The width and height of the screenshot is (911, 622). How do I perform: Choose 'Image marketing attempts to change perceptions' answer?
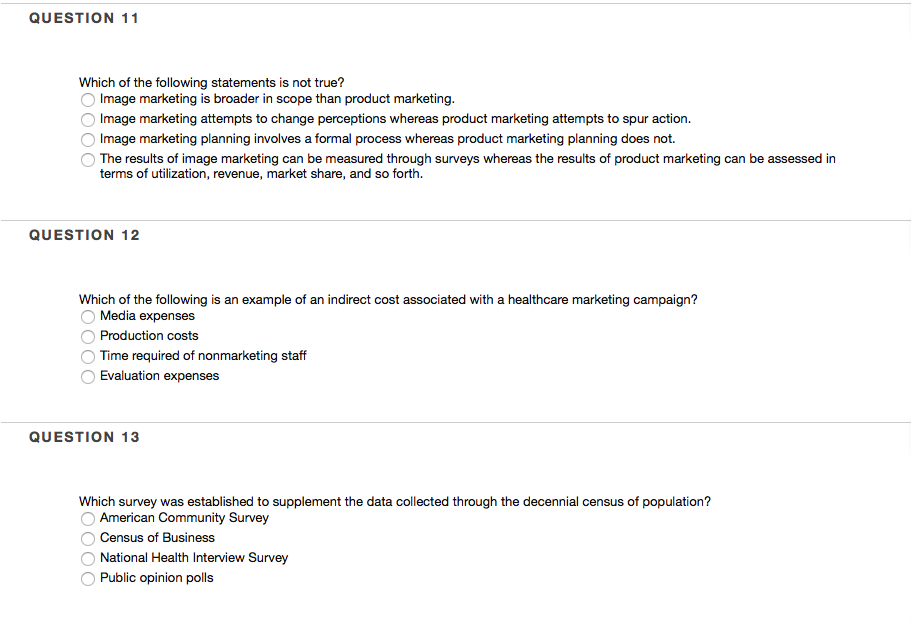[88, 120]
